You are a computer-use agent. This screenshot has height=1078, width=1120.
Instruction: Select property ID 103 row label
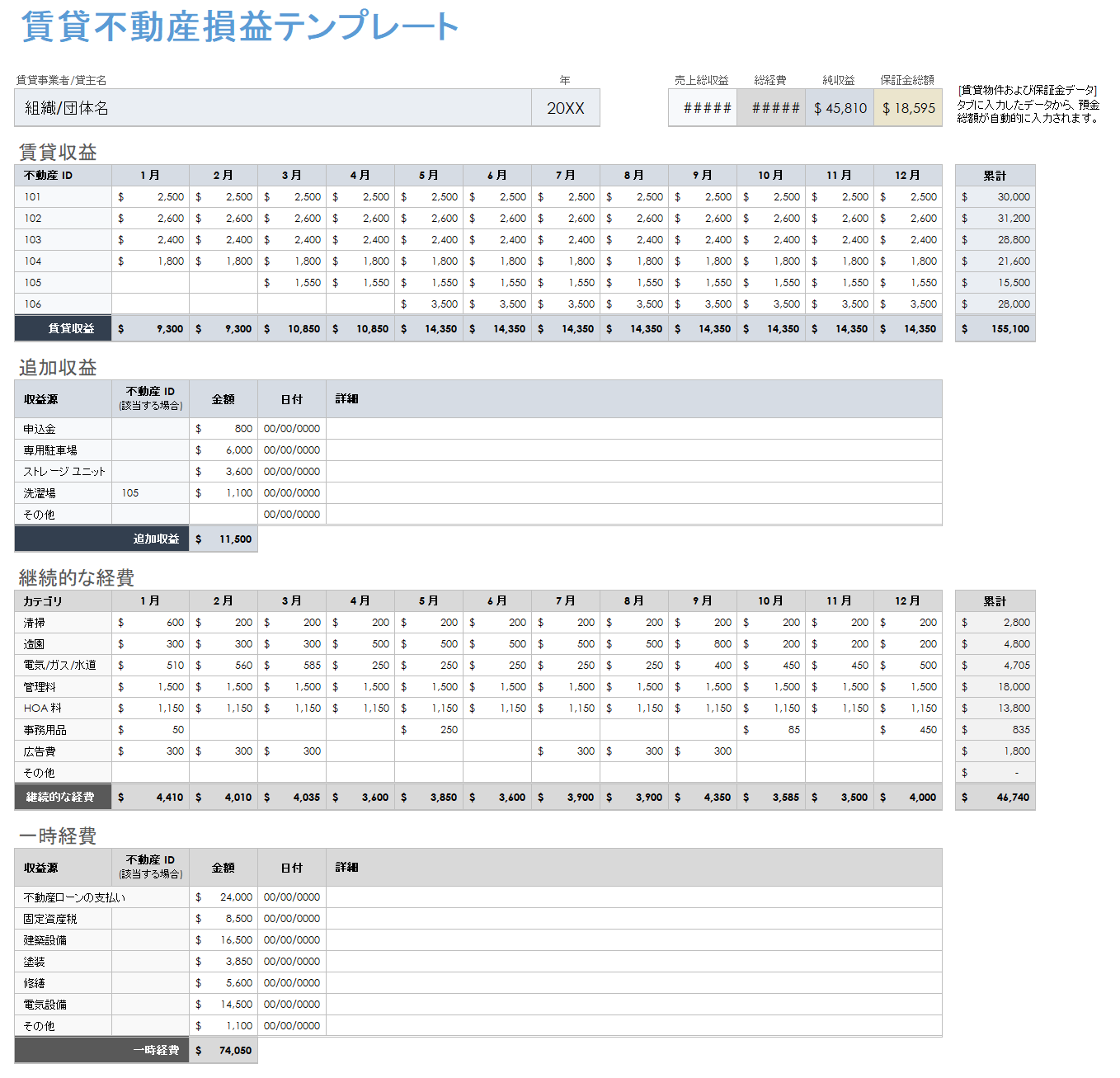click(x=64, y=240)
